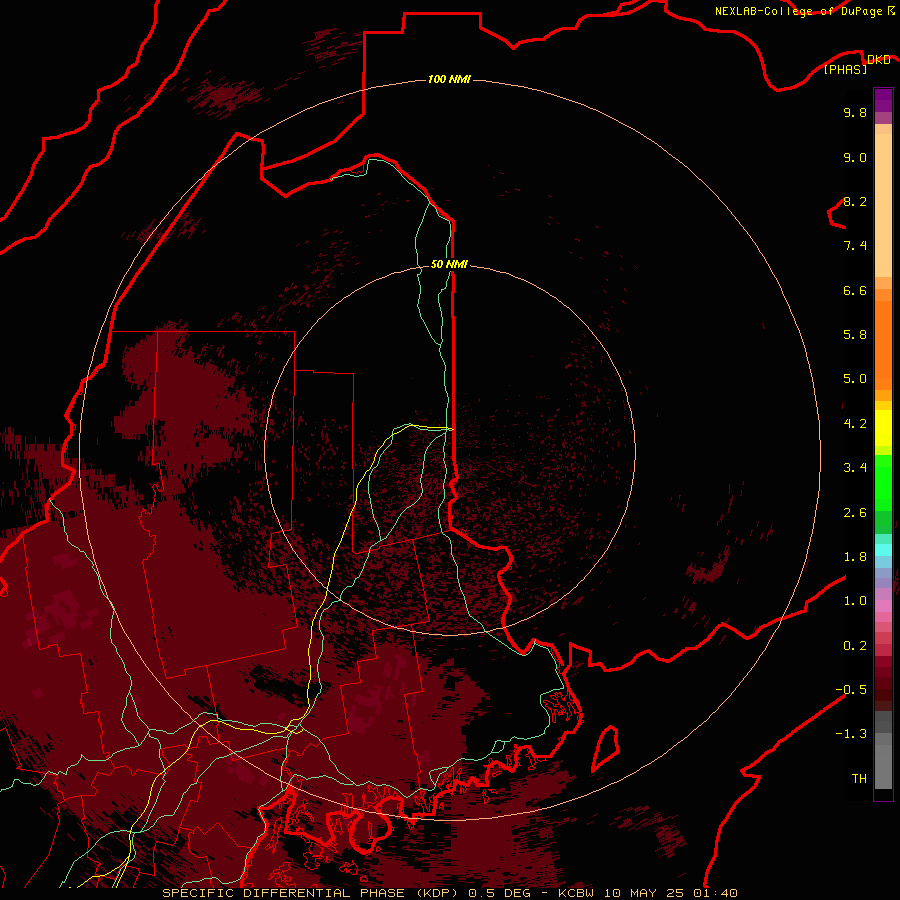Click the 3.4 legend value
Viewport: 900px width, 900px height.
coord(855,468)
